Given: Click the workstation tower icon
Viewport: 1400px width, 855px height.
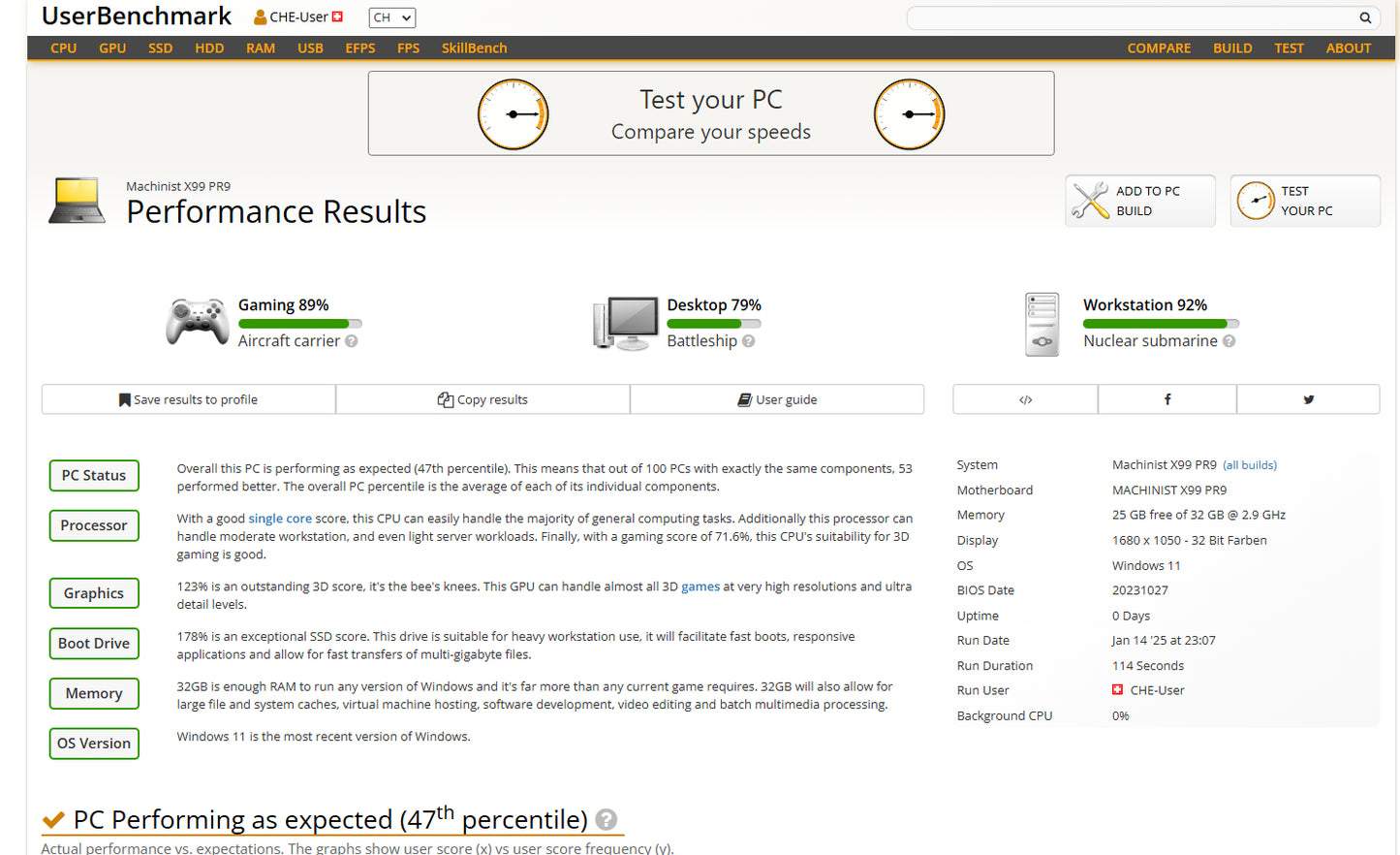Looking at the screenshot, I should 1042,325.
